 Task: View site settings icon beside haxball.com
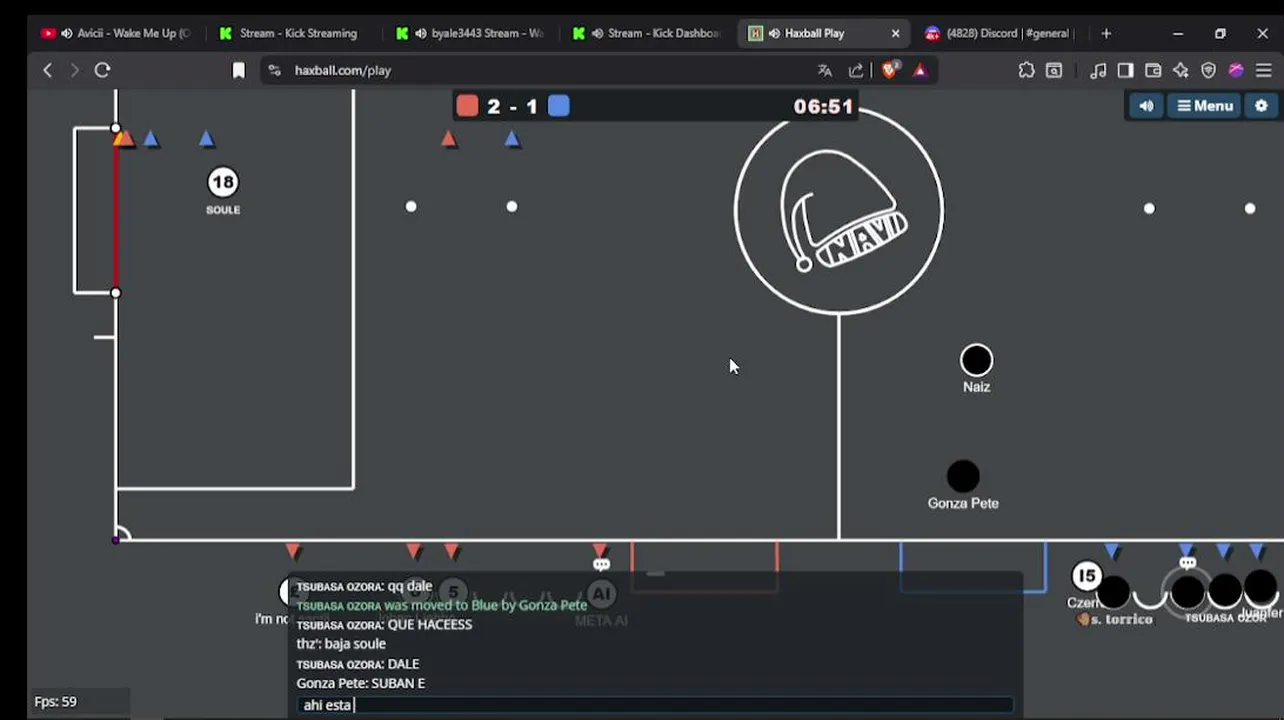pos(275,70)
